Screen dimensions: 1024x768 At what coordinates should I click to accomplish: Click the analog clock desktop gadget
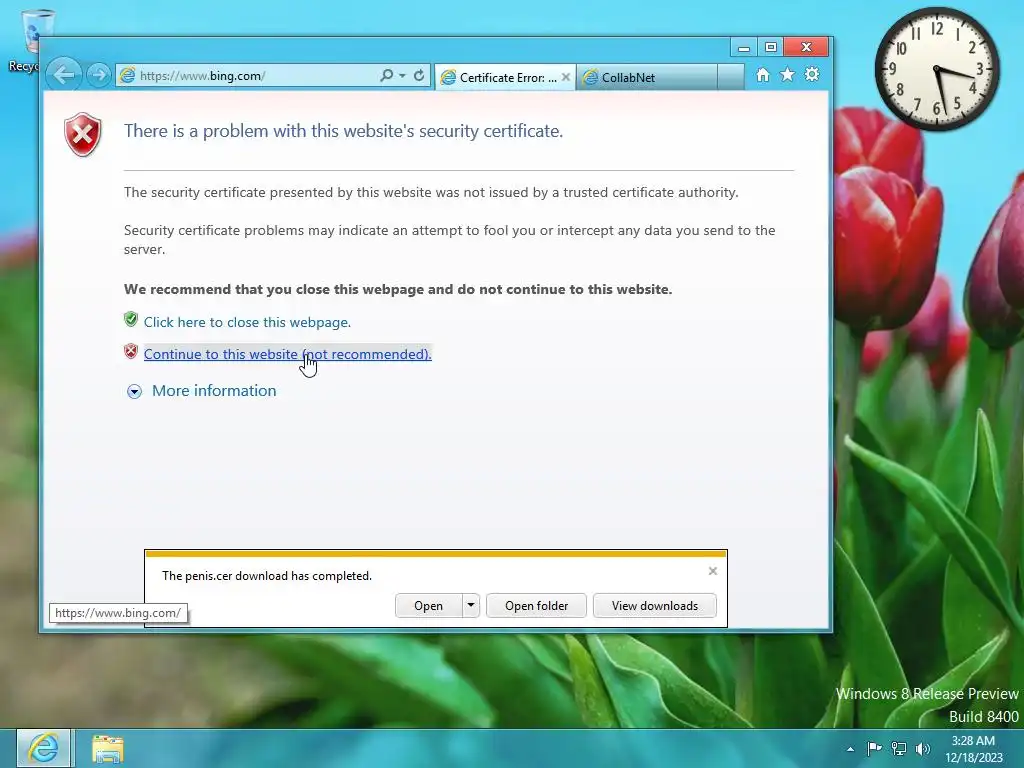coord(937,69)
